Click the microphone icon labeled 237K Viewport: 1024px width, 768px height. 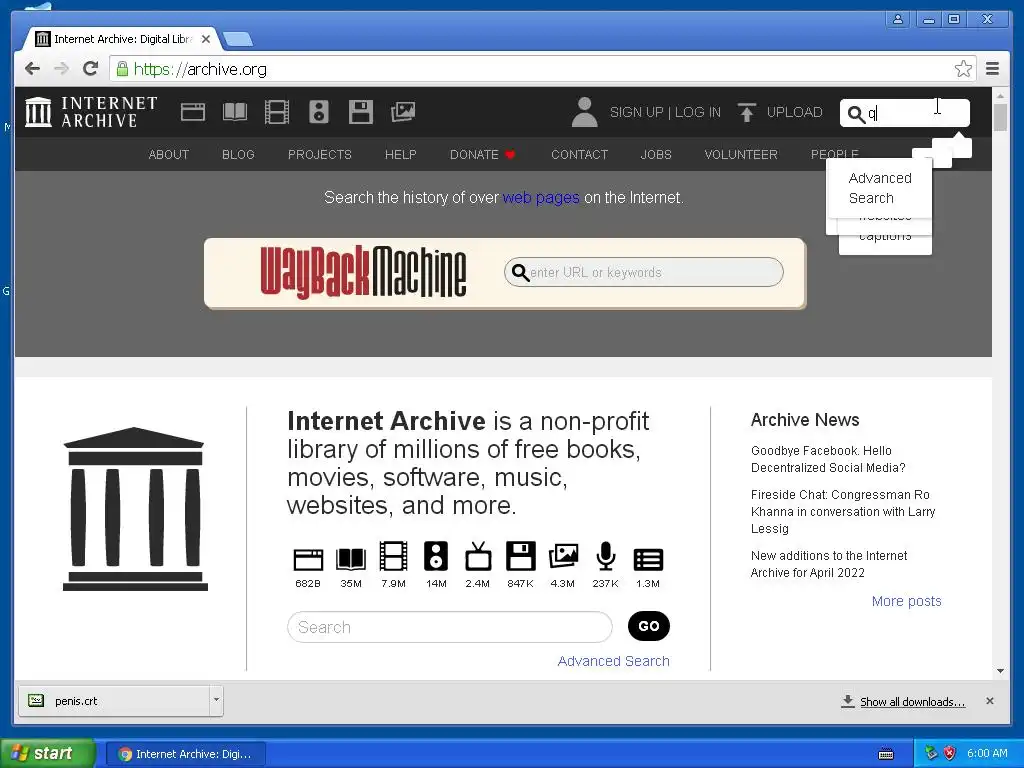tap(605, 556)
